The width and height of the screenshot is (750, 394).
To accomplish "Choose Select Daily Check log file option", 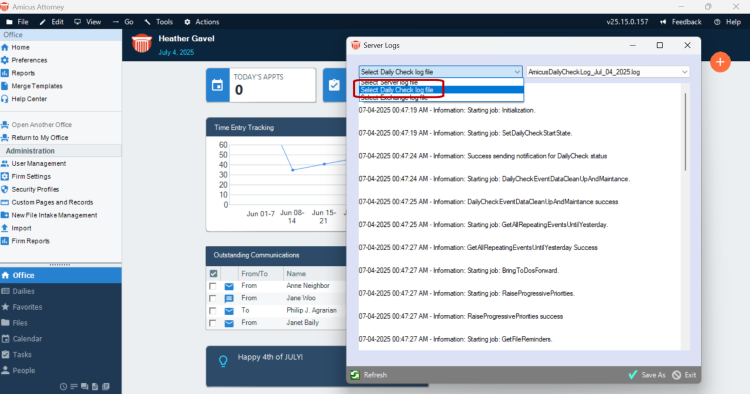I will 441,90.
